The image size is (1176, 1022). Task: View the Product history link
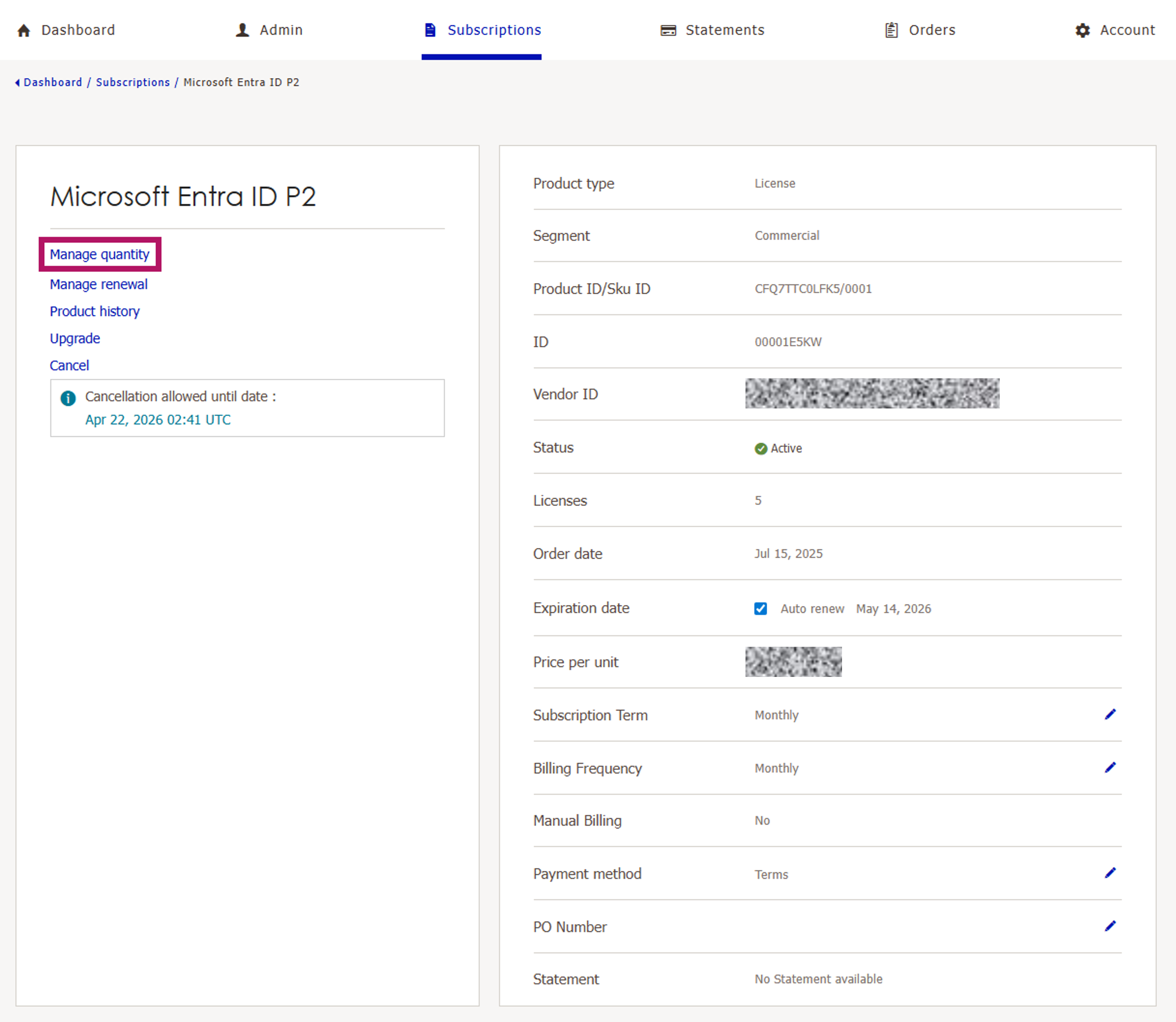94,311
